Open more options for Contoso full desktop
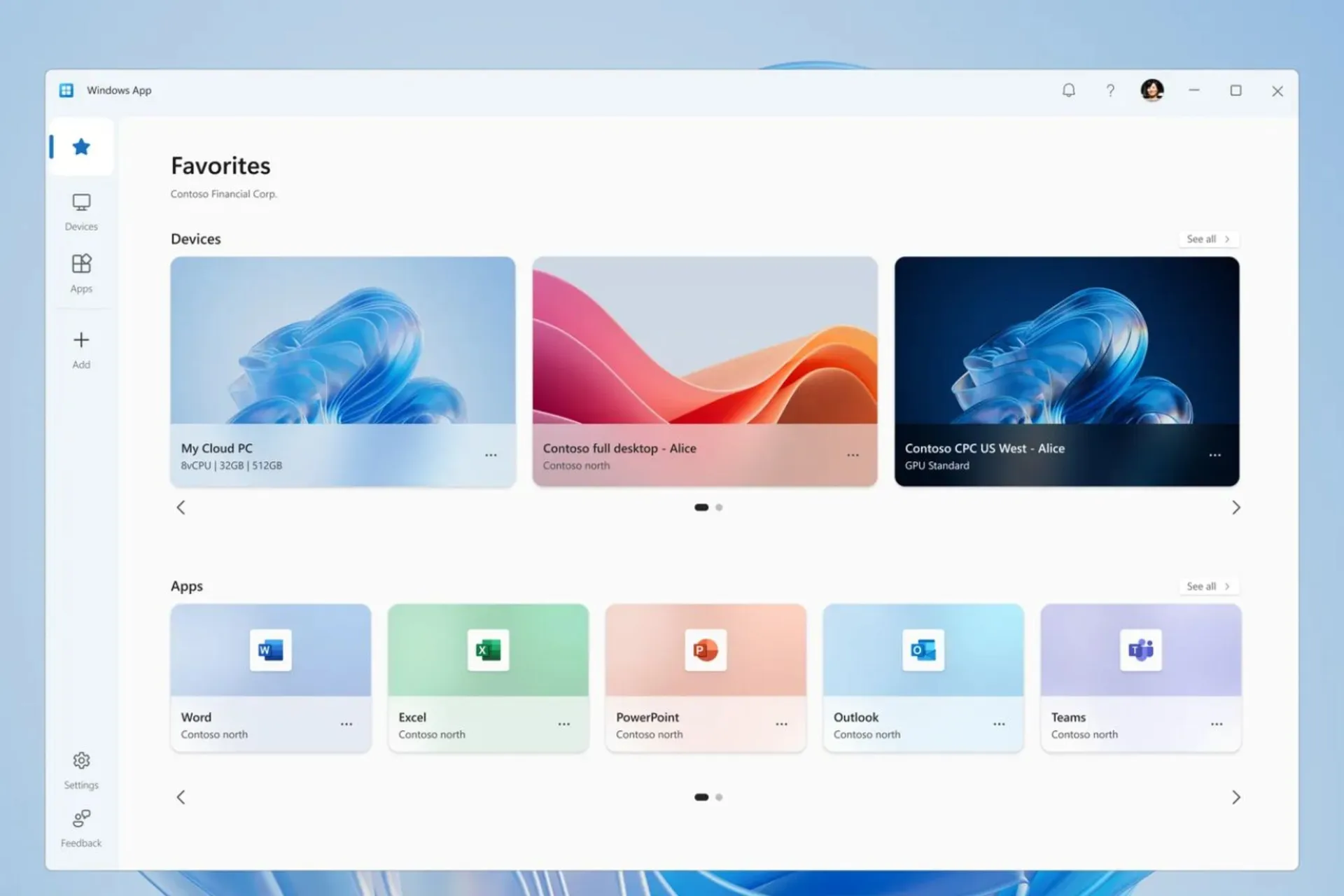 (x=853, y=455)
